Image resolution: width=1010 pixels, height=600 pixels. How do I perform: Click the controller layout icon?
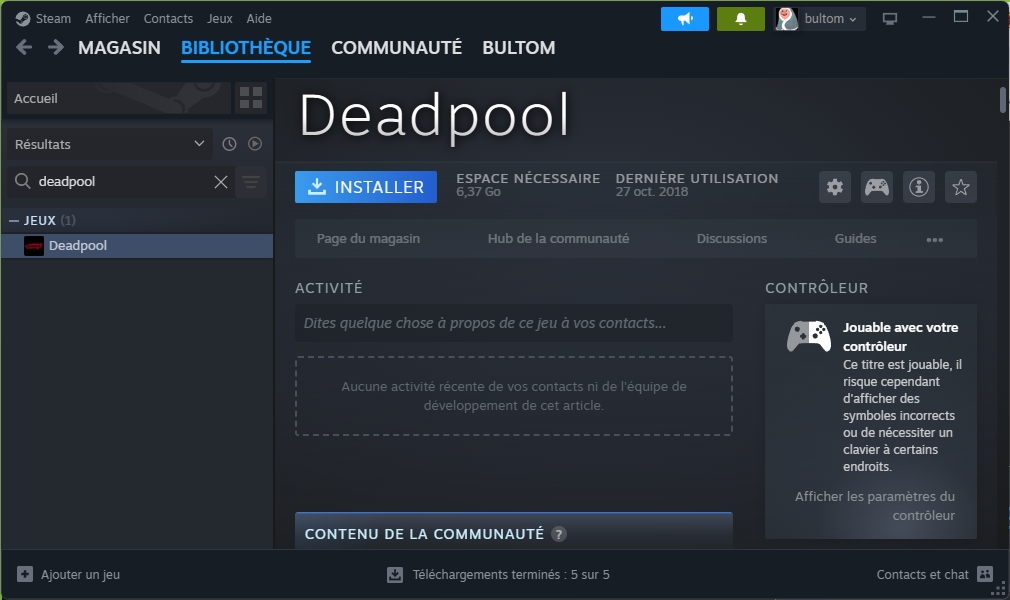pyautogui.click(x=877, y=187)
